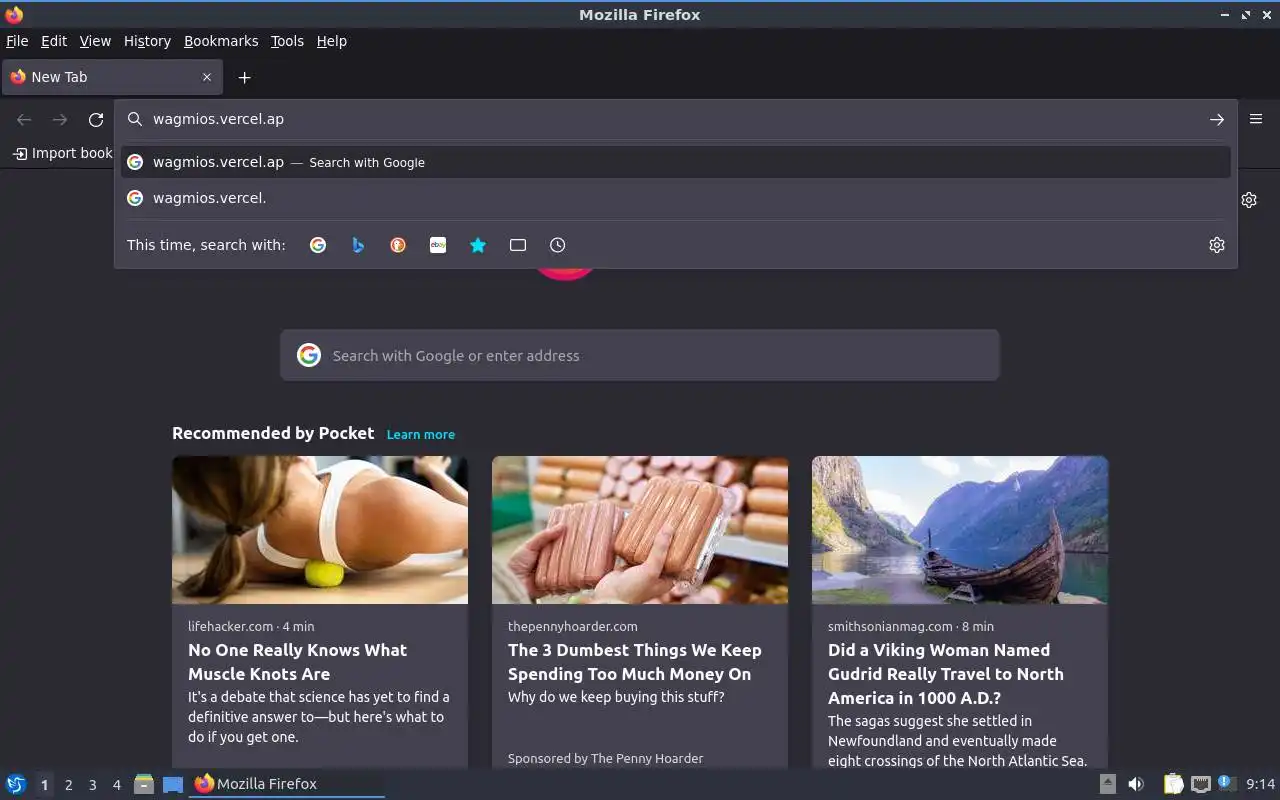
Task: Choose 'wagmios.vercel.ap — Search with Google' suggestion
Action: point(676,162)
